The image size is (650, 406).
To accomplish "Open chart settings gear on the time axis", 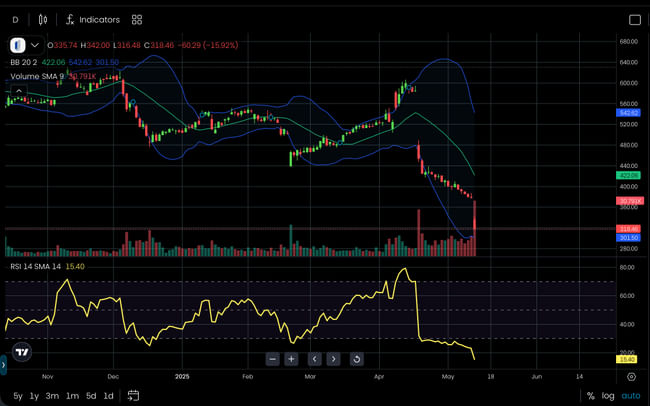I will [631, 377].
